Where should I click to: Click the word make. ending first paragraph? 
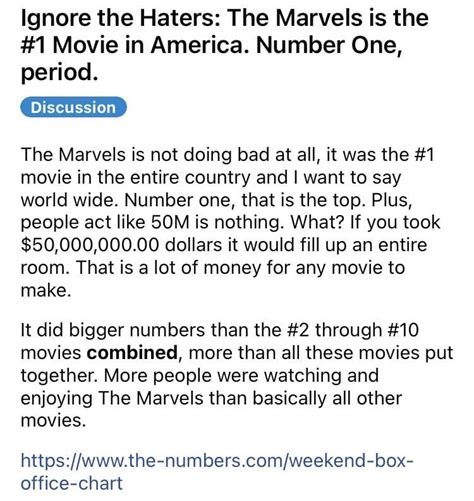click(x=46, y=290)
